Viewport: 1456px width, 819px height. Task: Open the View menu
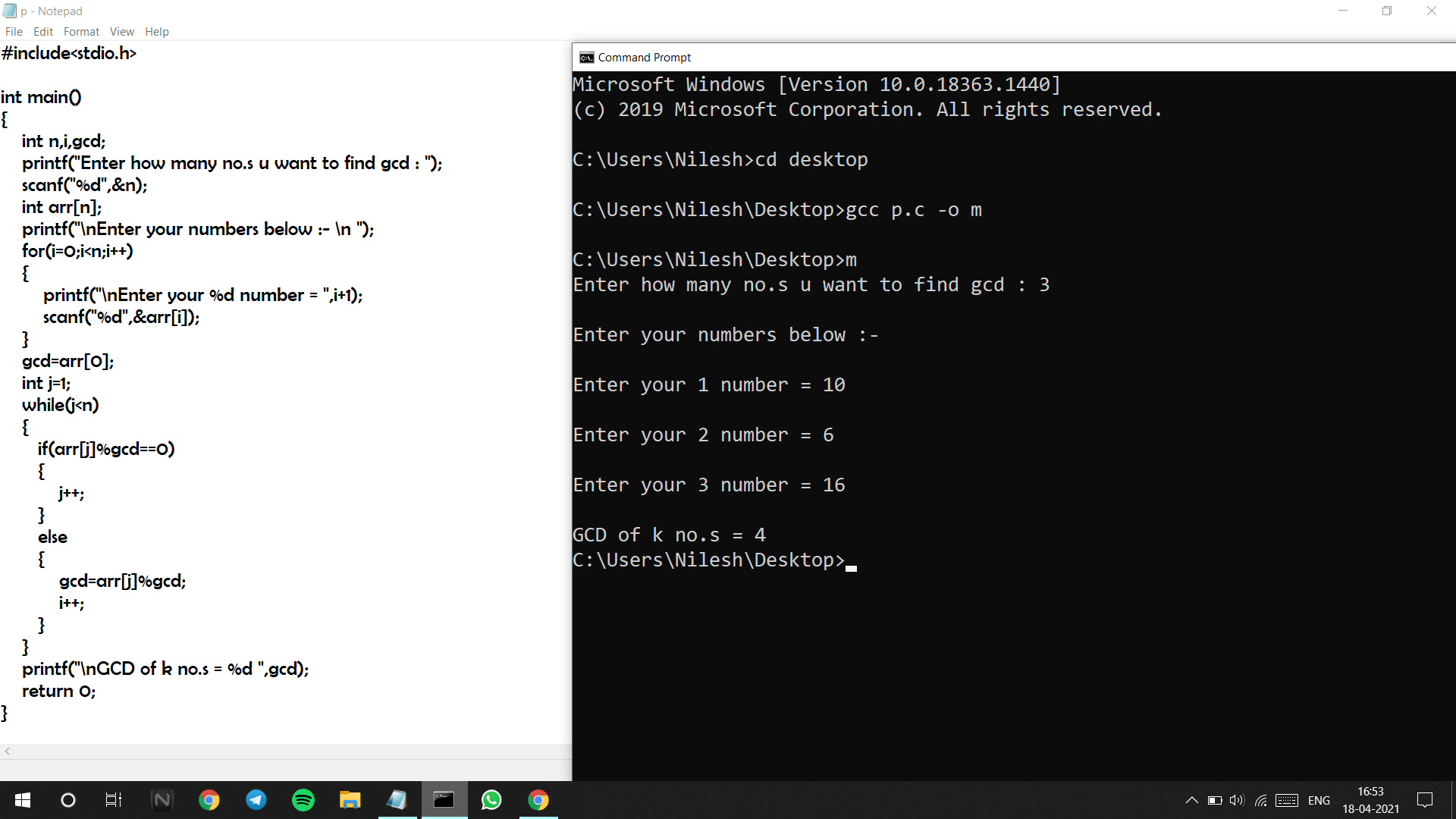tap(121, 32)
